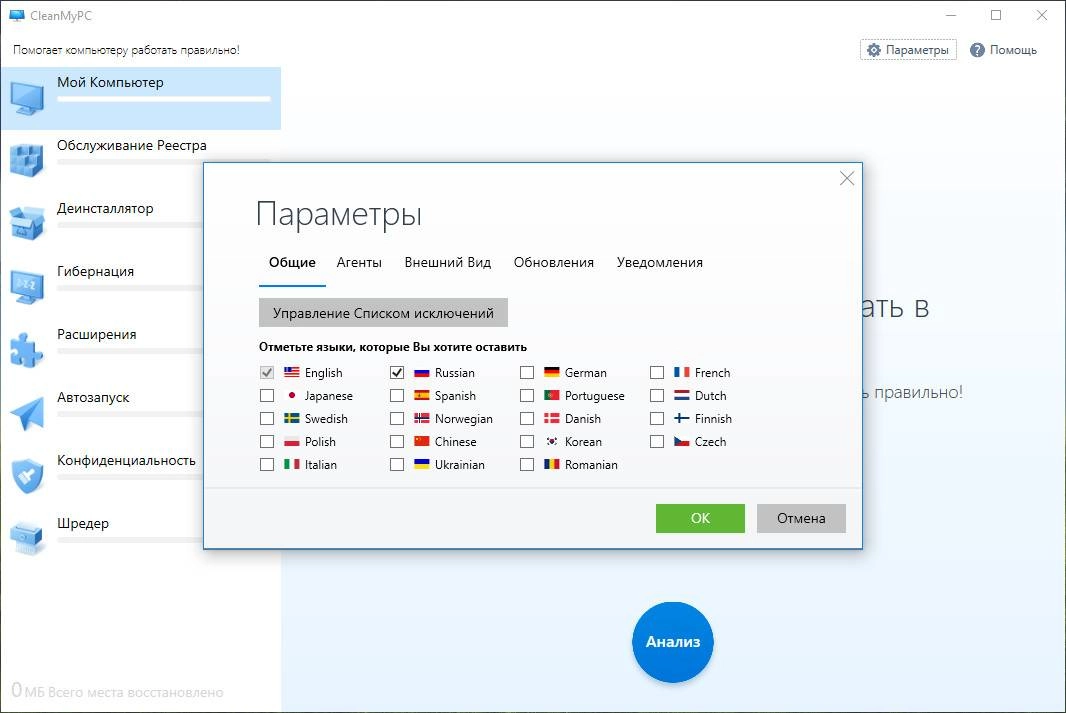
Task: Select Обслуживание Реестра in sidebar
Action: [x=132, y=145]
